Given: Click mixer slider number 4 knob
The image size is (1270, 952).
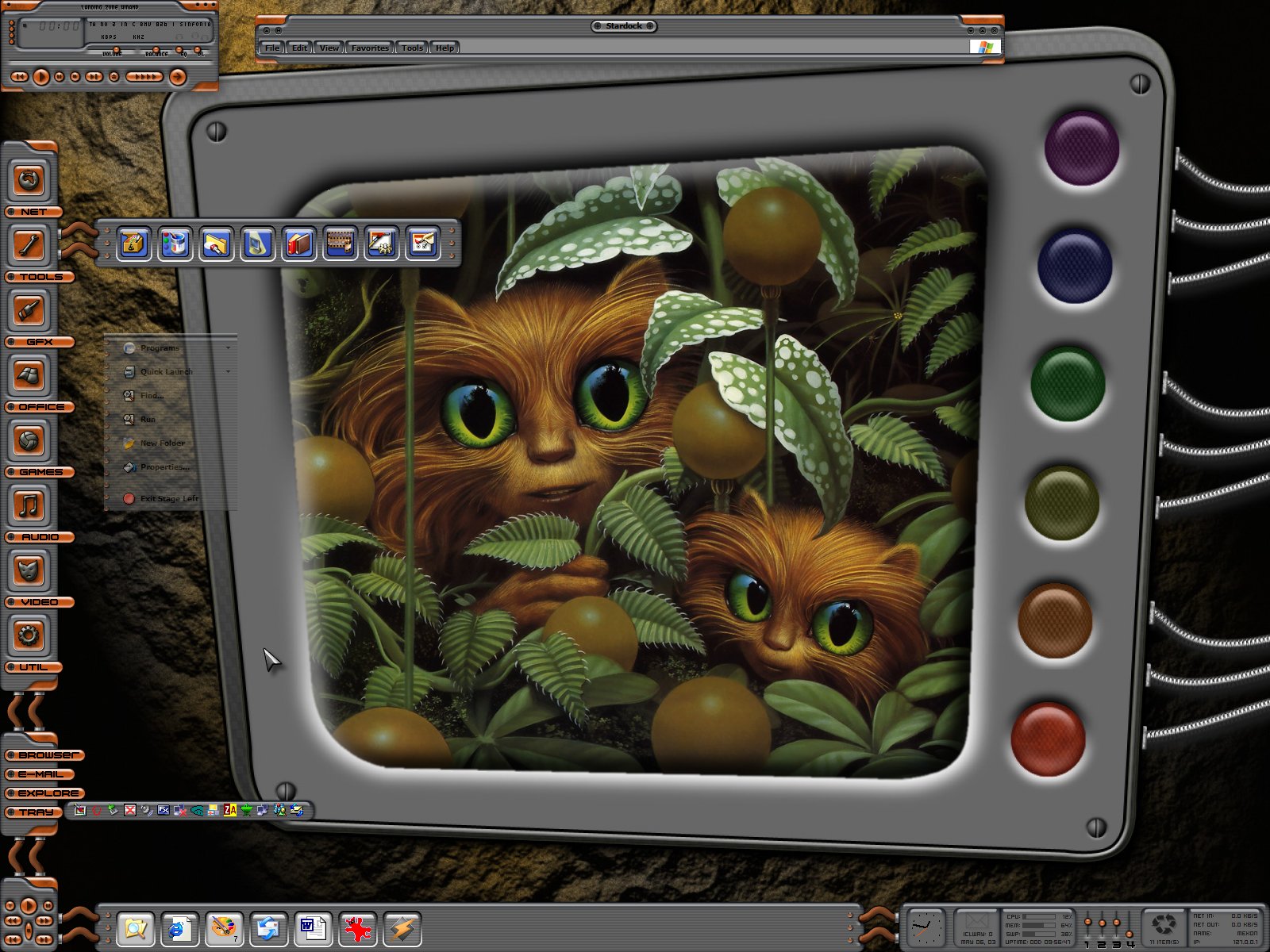Looking at the screenshot, I should (1130, 934).
